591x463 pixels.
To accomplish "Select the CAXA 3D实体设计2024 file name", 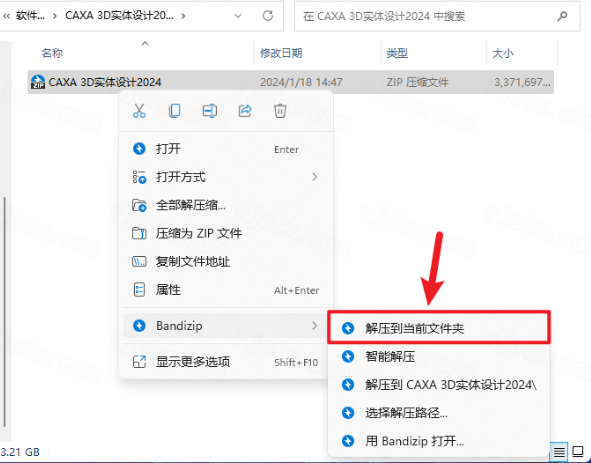I will [105, 82].
